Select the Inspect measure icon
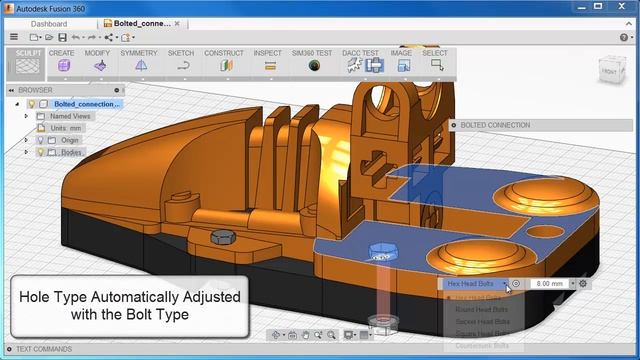640x360 pixels. pos(270,66)
